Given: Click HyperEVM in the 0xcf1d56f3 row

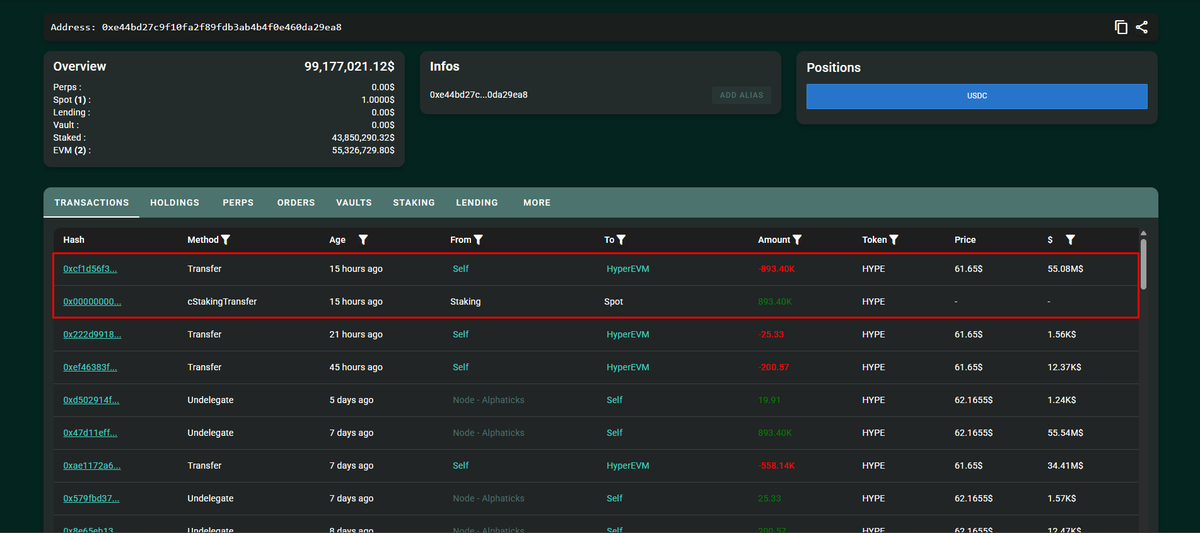Looking at the screenshot, I should tap(628, 269).
